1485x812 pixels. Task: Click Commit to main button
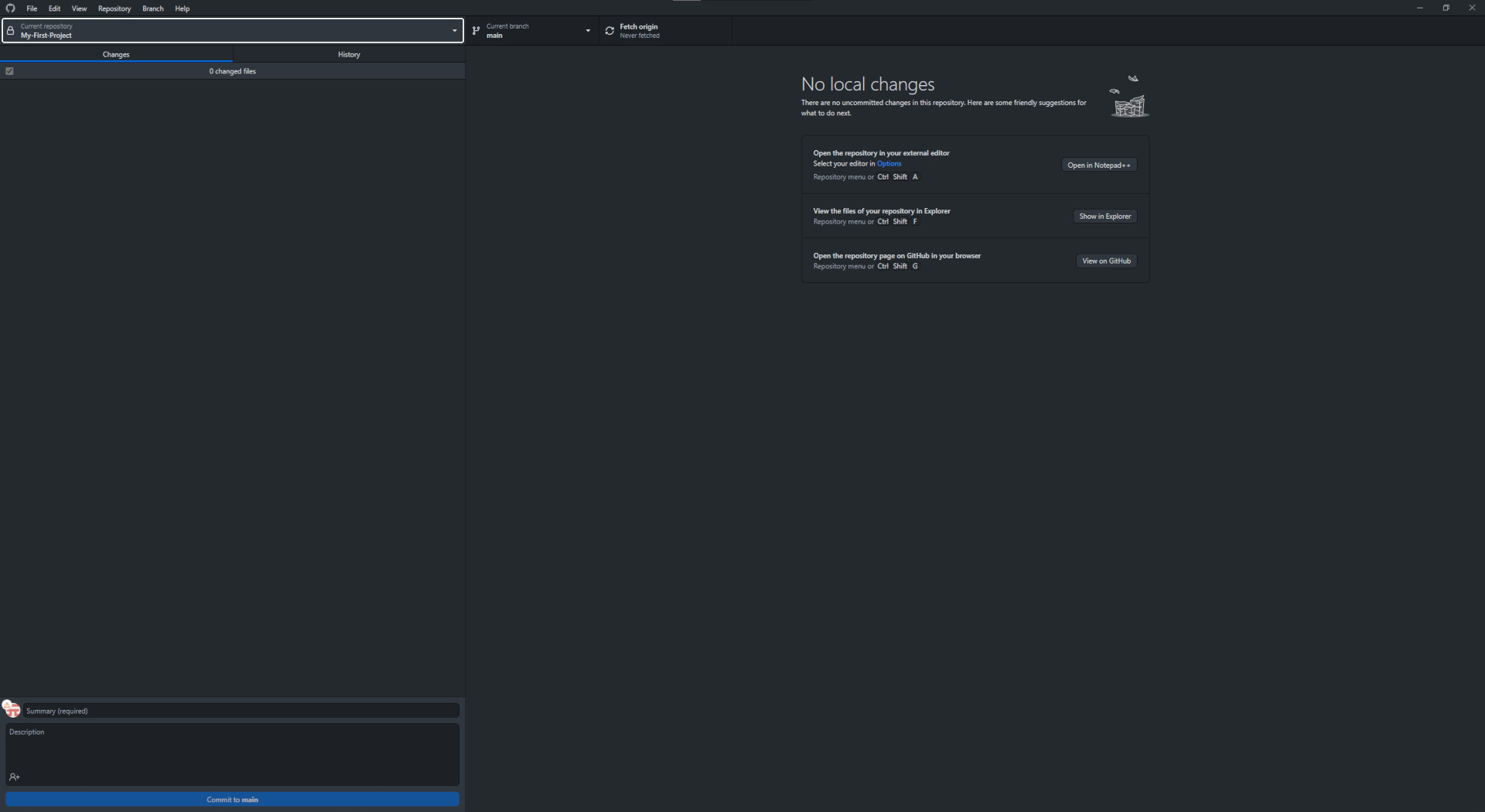pos(233,800)
